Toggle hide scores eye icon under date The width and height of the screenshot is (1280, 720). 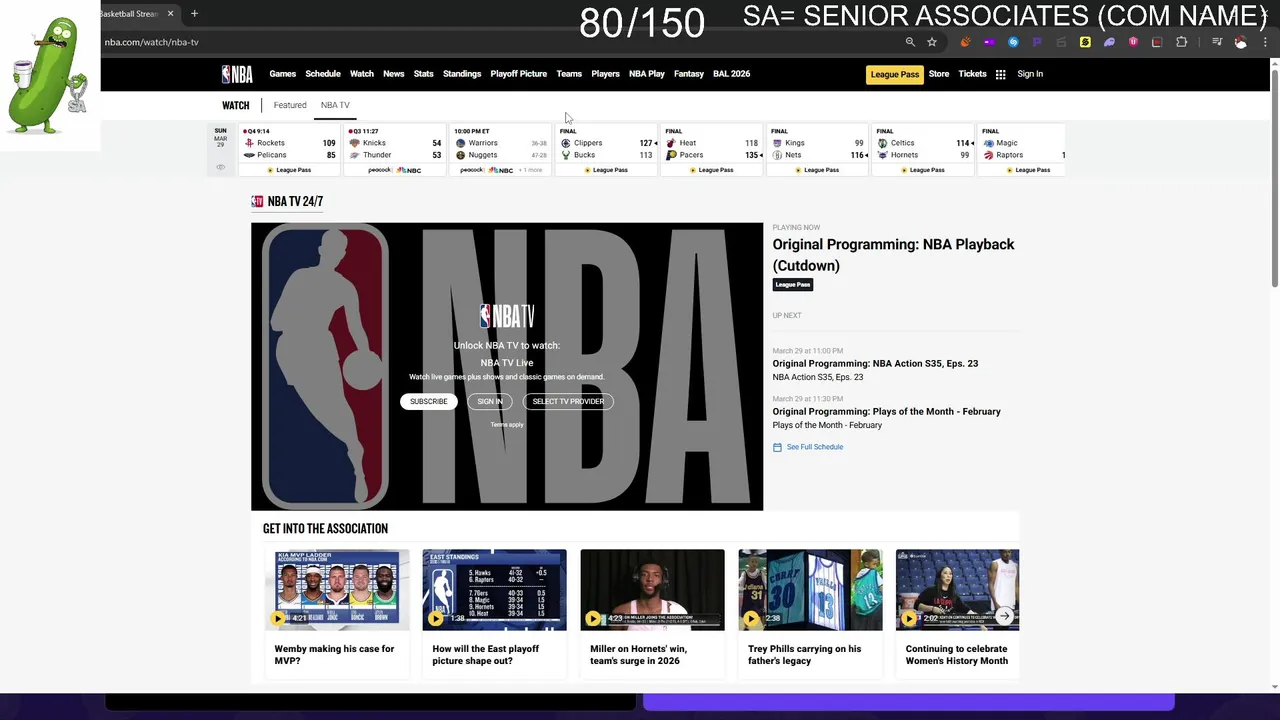click(221, 167)
